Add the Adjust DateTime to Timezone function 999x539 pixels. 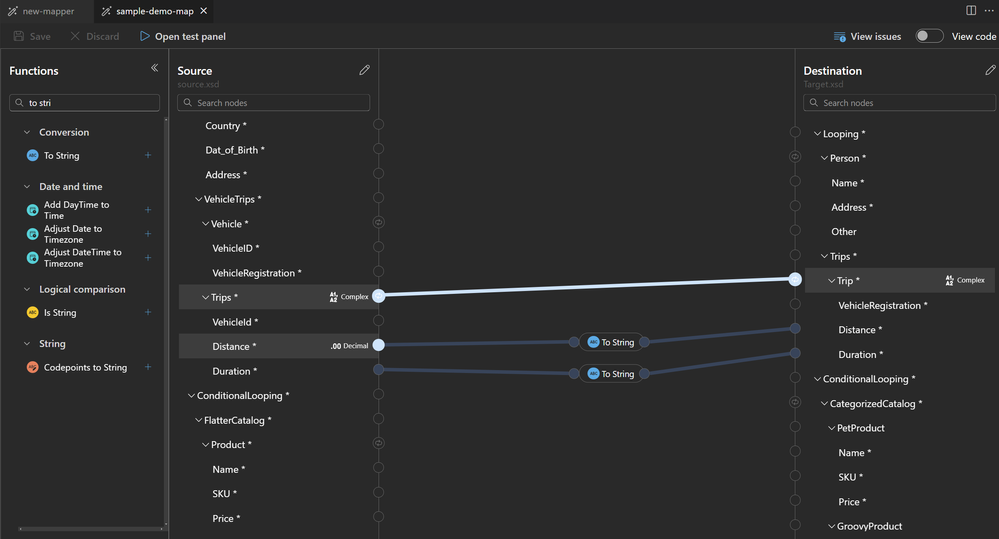pyautogui.click(x=148, y=257)
